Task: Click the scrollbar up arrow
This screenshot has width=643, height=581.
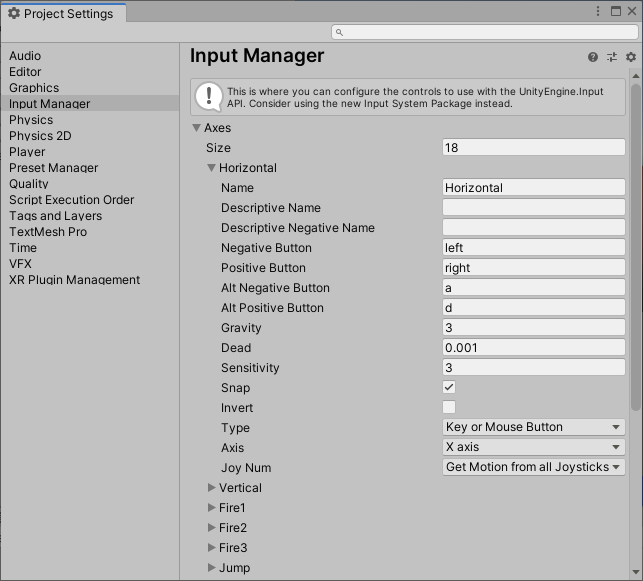Action: click(x=636, y=76)
